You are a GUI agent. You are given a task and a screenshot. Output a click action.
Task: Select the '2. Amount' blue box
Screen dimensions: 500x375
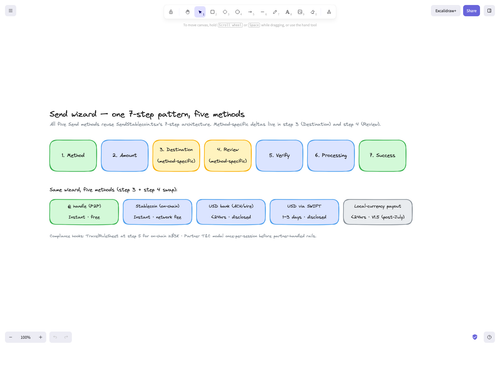pyautogui.click(x=125, y=156)
